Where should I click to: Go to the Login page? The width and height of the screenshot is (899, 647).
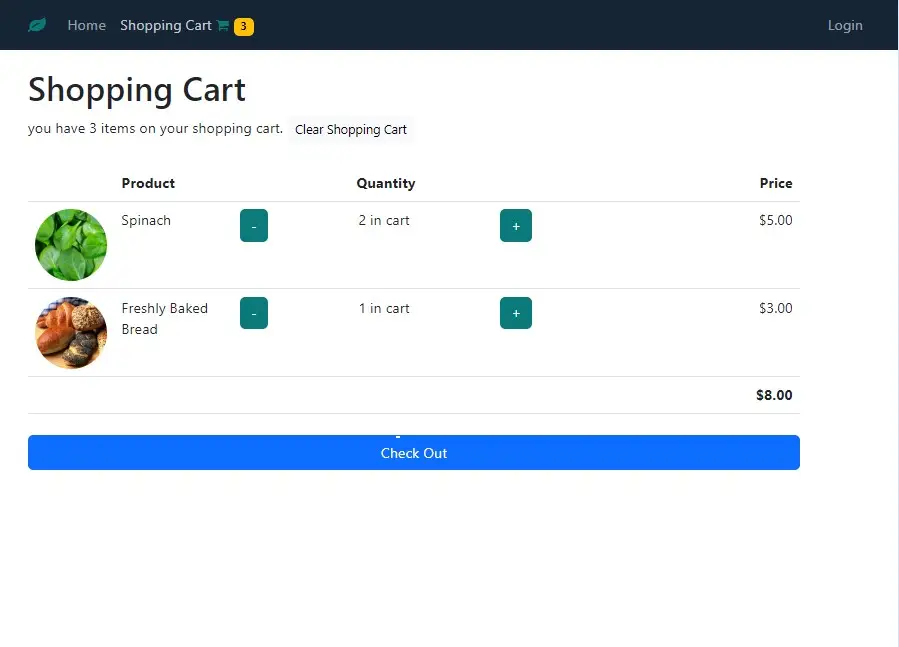845,25
